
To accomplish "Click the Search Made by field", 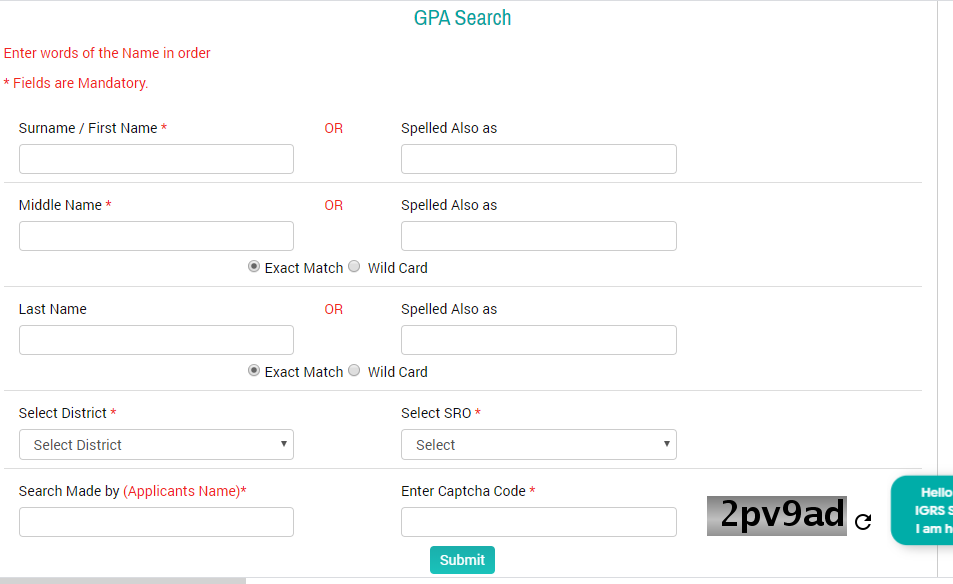I will pyautogui.click(x=156, y=521).
